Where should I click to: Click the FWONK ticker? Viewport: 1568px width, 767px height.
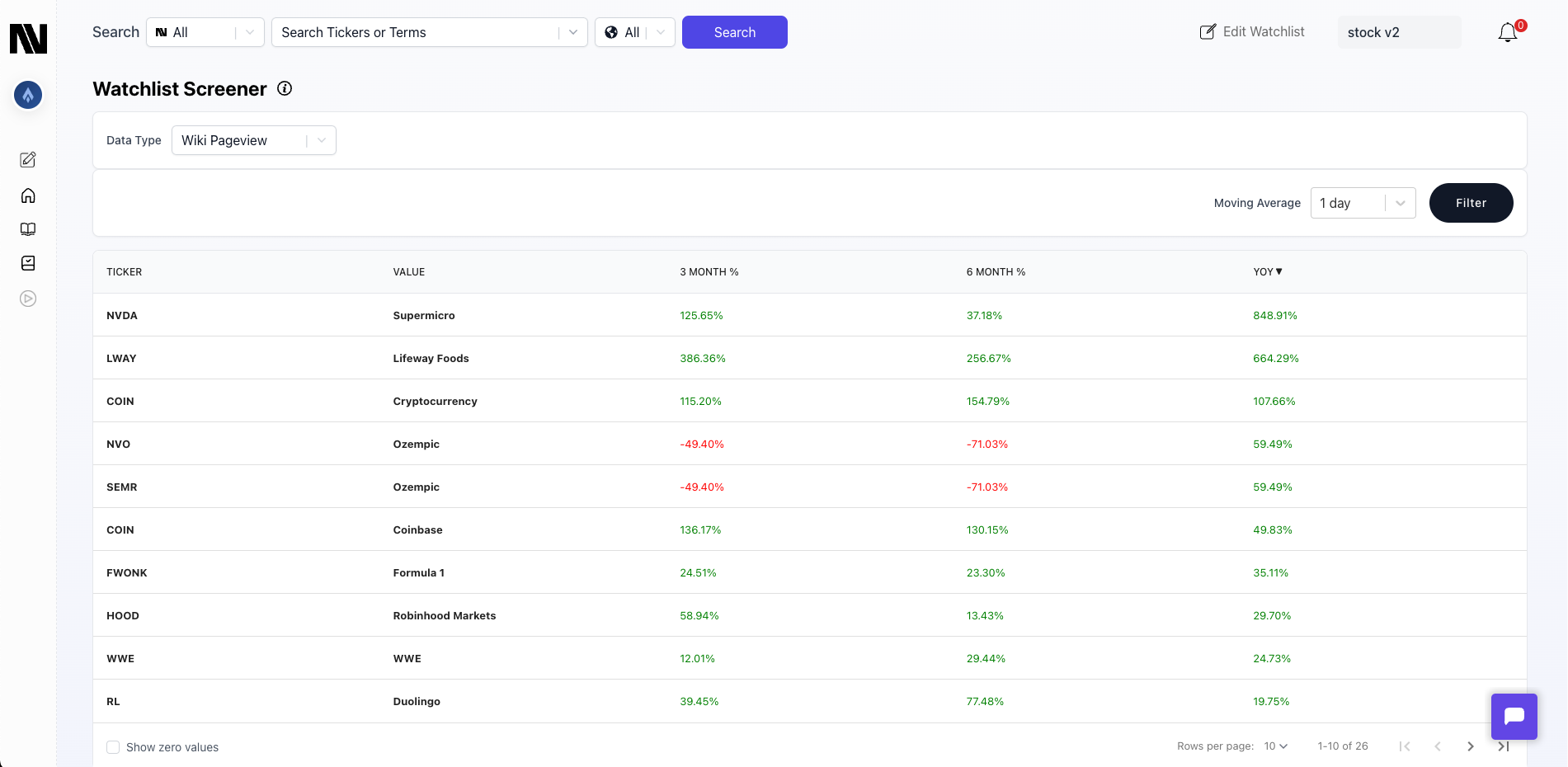pos(127,573)
